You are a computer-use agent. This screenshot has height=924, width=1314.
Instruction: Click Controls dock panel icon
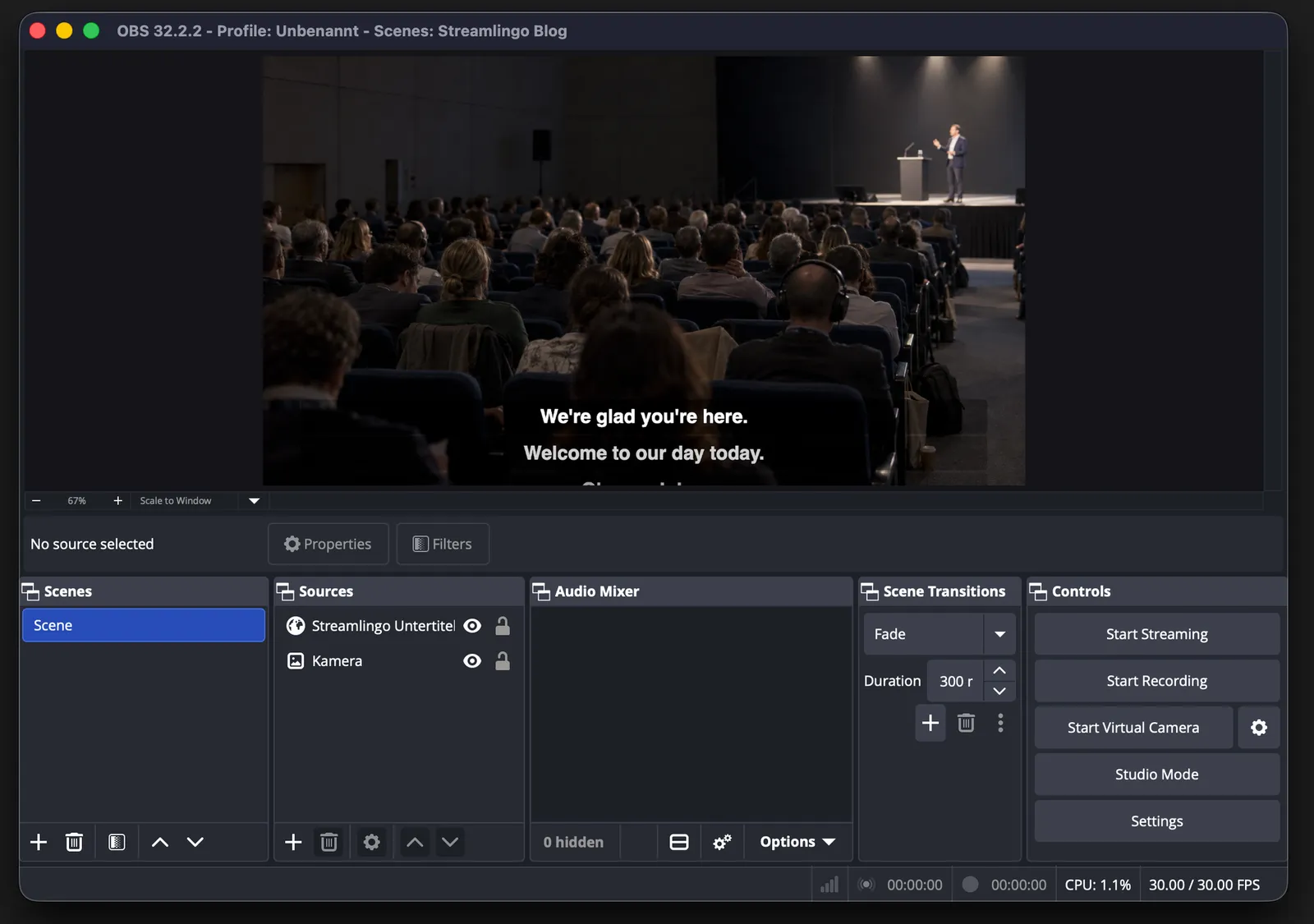tap(1038, 591)
